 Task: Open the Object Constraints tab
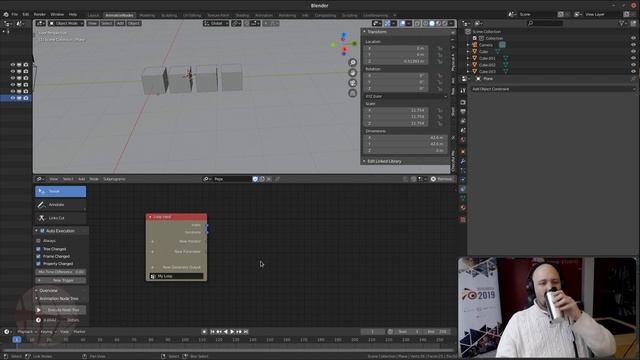[x=463, y=189]
